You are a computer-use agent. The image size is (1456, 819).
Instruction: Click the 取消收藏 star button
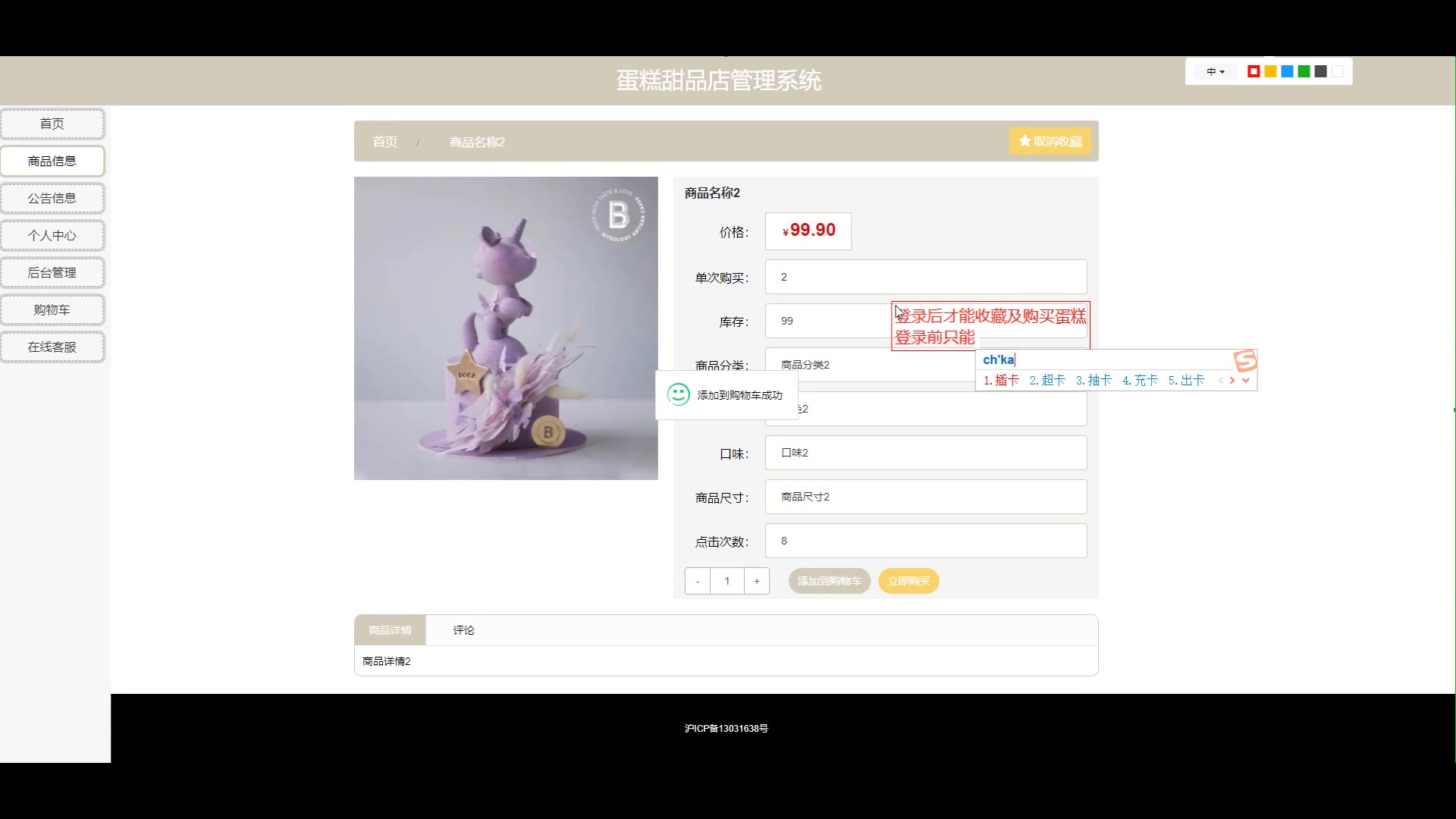(x=1050, y=141)
